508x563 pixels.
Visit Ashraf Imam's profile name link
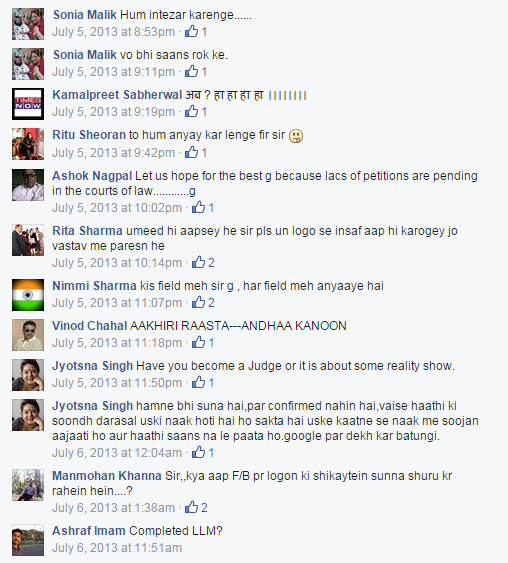coord(89,531)
